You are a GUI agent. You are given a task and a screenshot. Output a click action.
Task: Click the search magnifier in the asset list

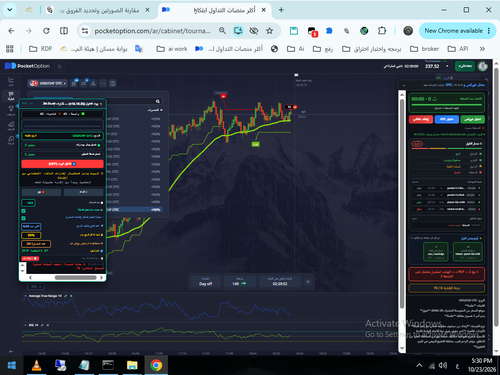click(x=158, y=101)
